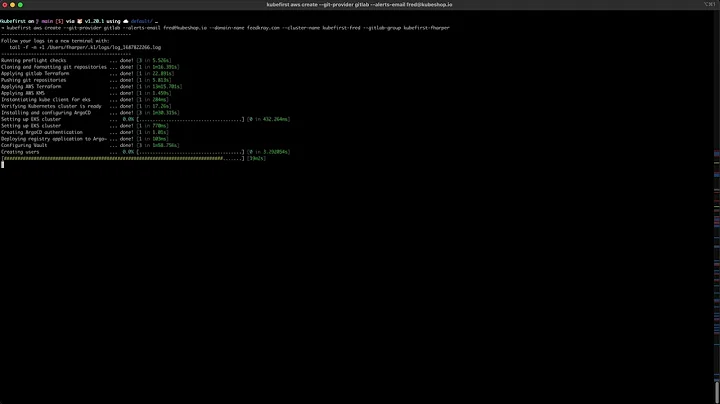Screen dimensions: 720x404
Task: Click the scrollbar thumb at right edge
Action: tap(717, 391)
